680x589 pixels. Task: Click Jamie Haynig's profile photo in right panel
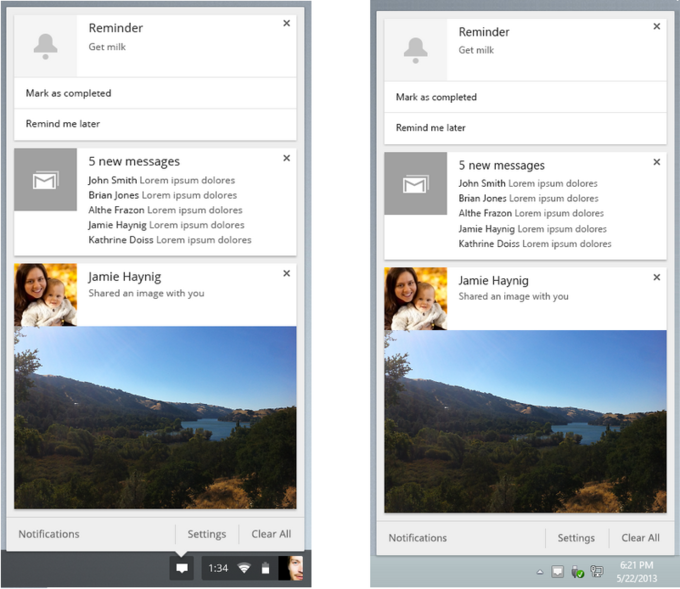415,299
